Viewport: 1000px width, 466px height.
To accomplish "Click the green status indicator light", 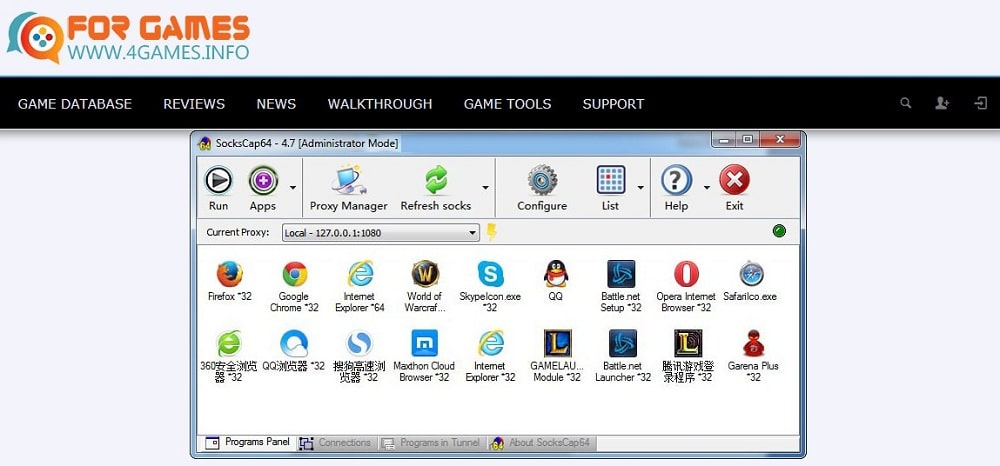I will (x=779, y=231).
